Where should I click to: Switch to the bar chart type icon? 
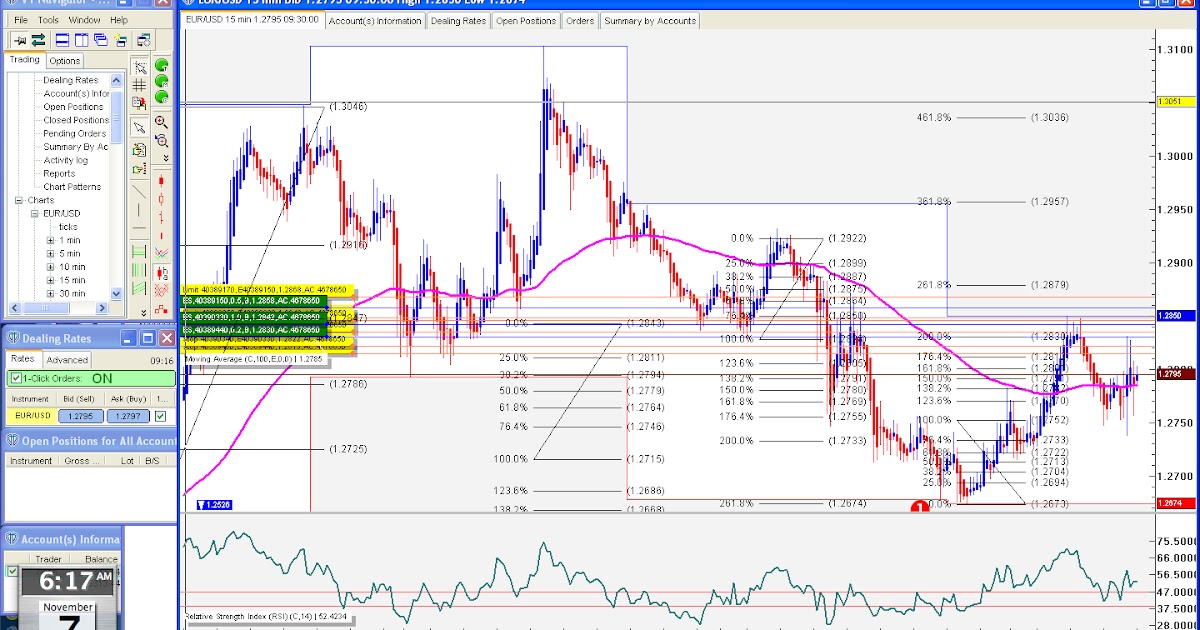click(x=161, y=217)
